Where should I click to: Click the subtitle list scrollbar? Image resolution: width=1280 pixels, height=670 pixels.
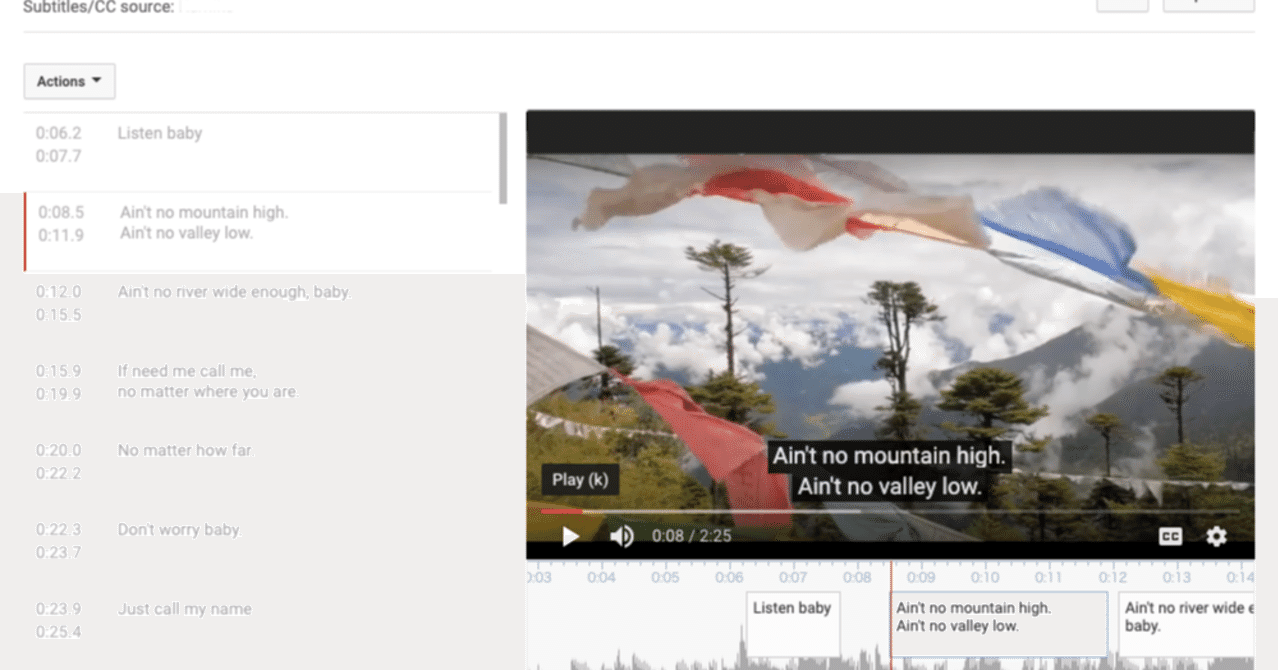(502, 158)
